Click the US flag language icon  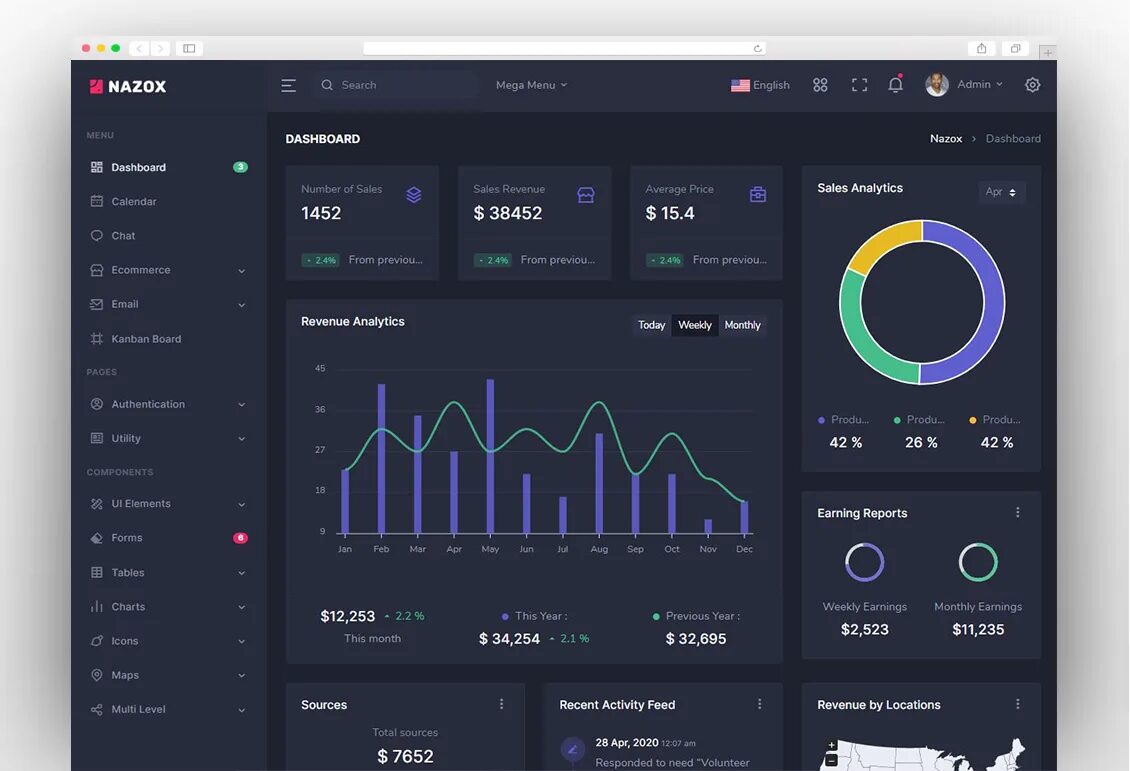click(740, 85)
